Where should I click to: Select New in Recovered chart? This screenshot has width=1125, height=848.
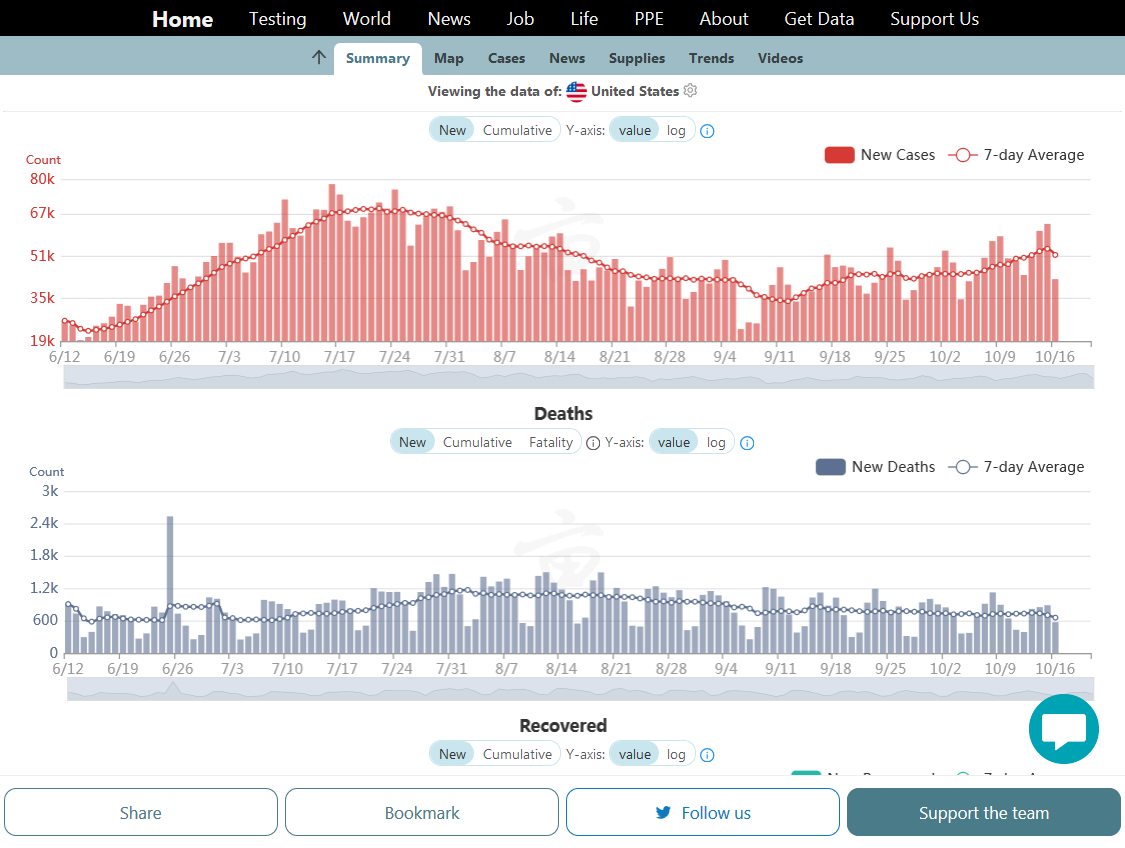tap(452, 754)
